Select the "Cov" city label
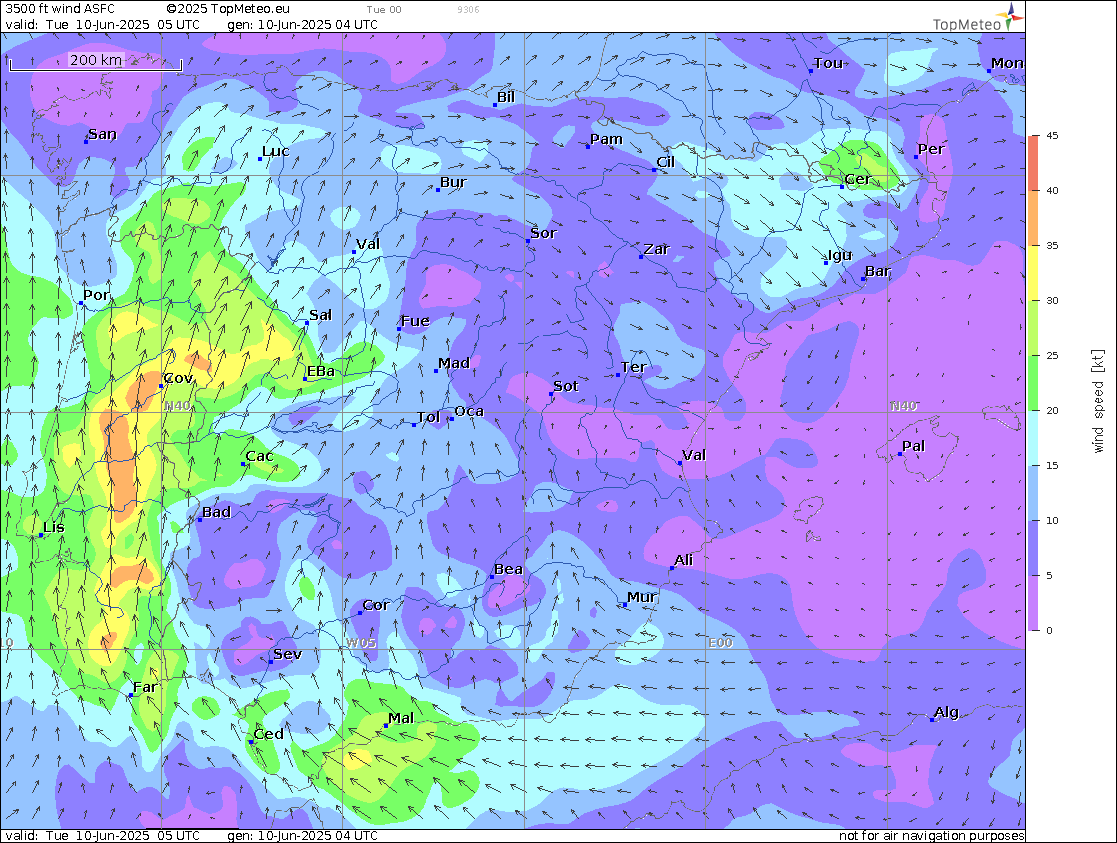The height and width of the screenshot is (843, 1117). pyautogui.click(x=178, y=378)
